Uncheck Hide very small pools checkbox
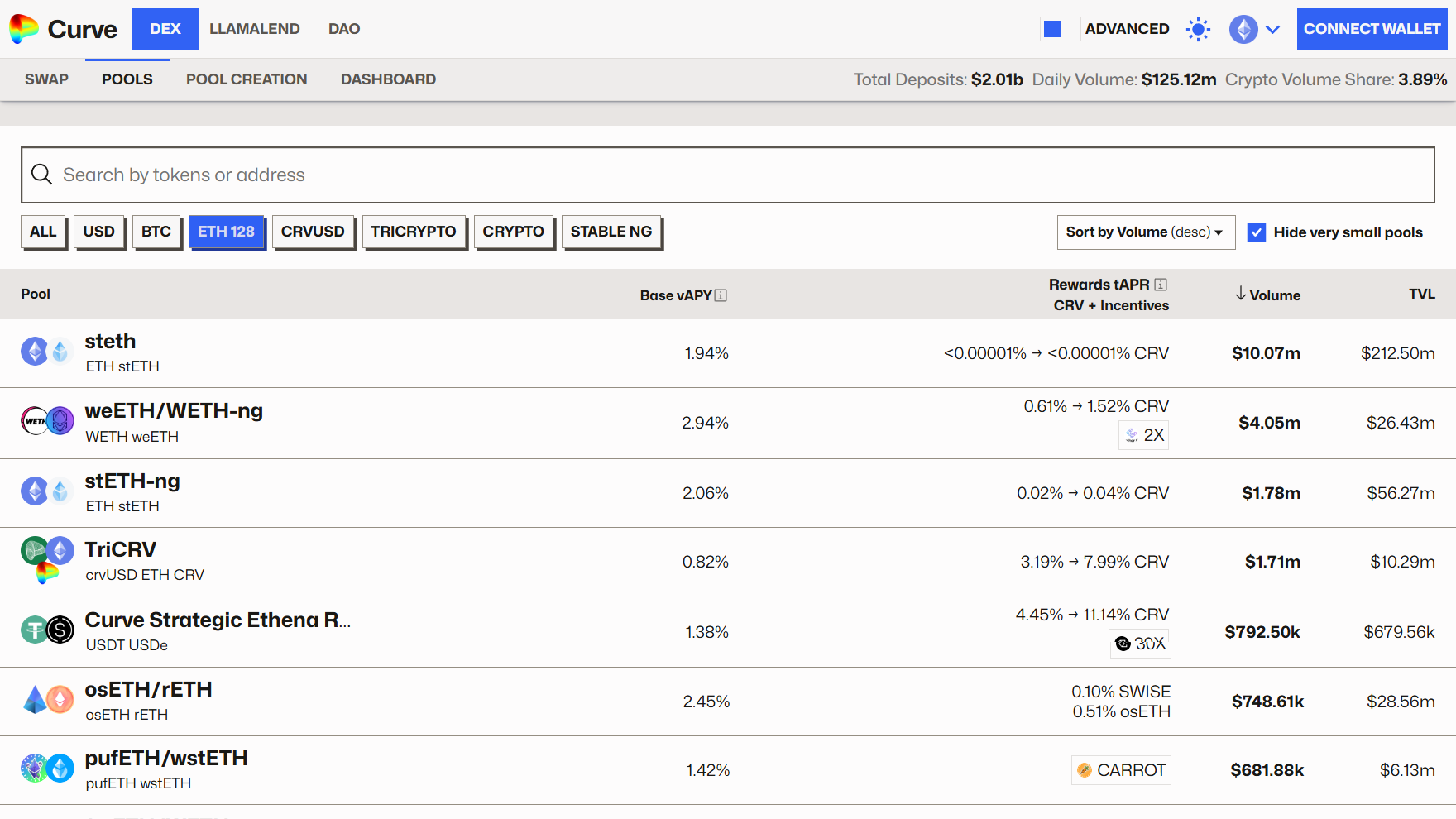This screenshot has width=1456, height=819. coord(1257,232)
